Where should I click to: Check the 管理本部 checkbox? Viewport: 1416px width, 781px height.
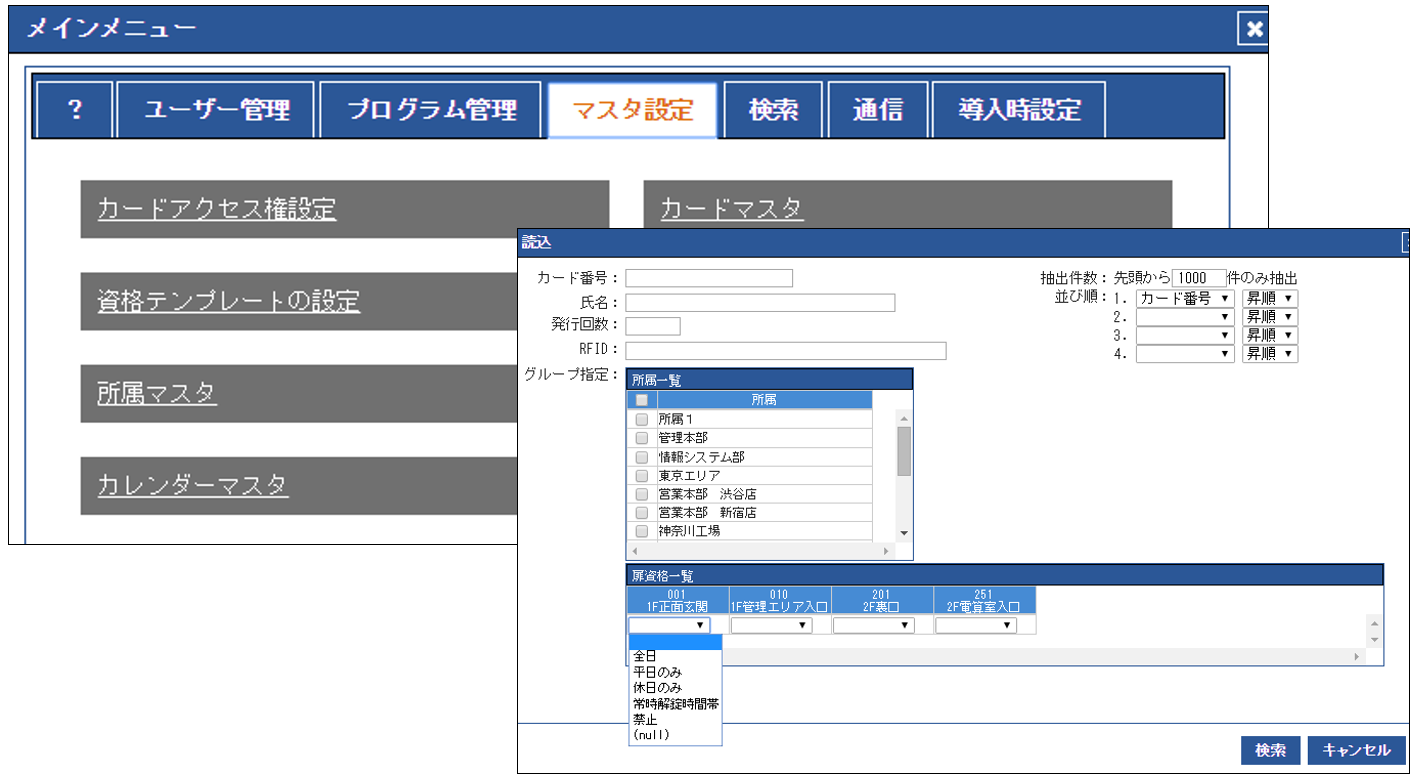pos(642,438)
